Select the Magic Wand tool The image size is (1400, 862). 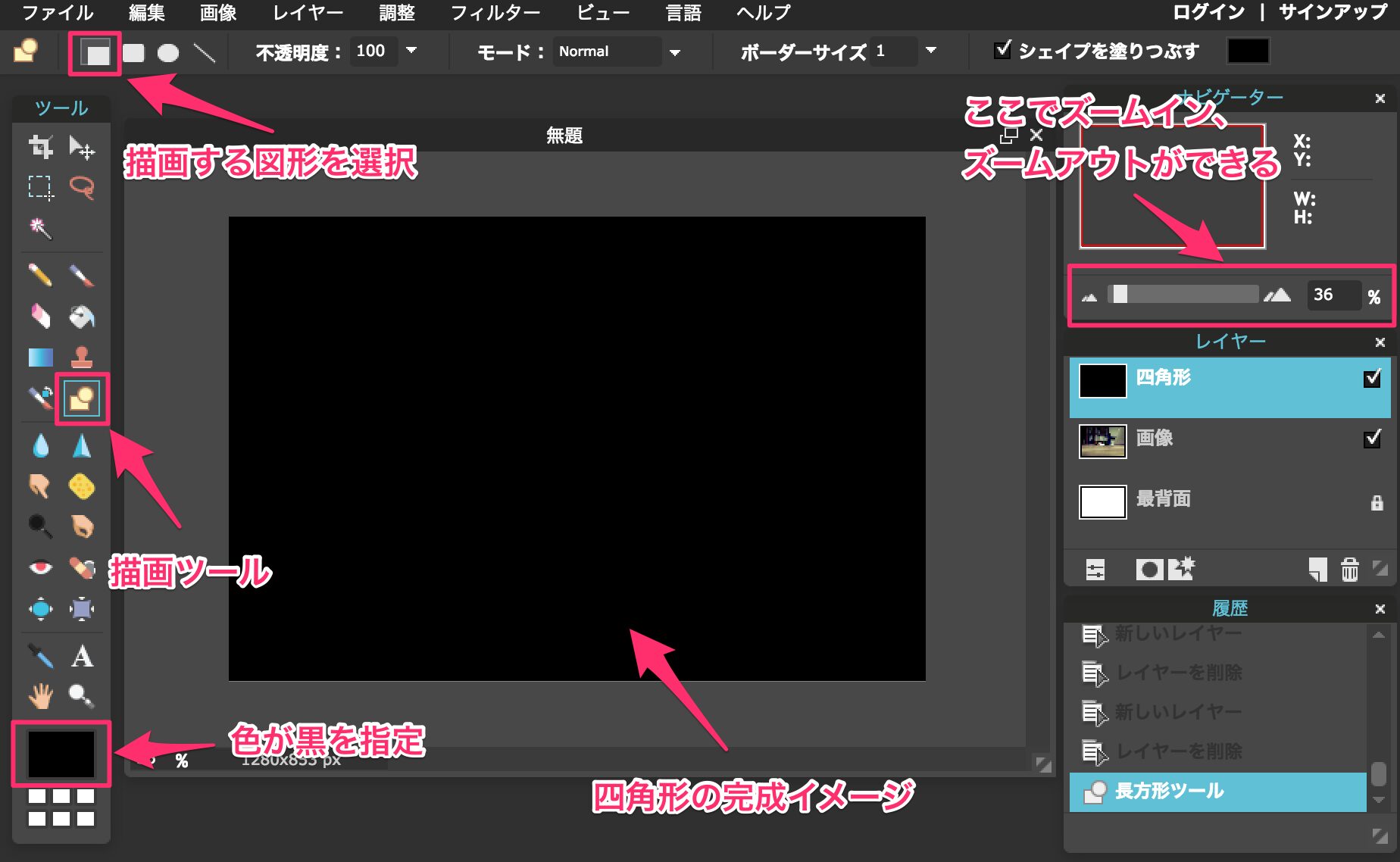pyautogui.click(x=40, y=227)
